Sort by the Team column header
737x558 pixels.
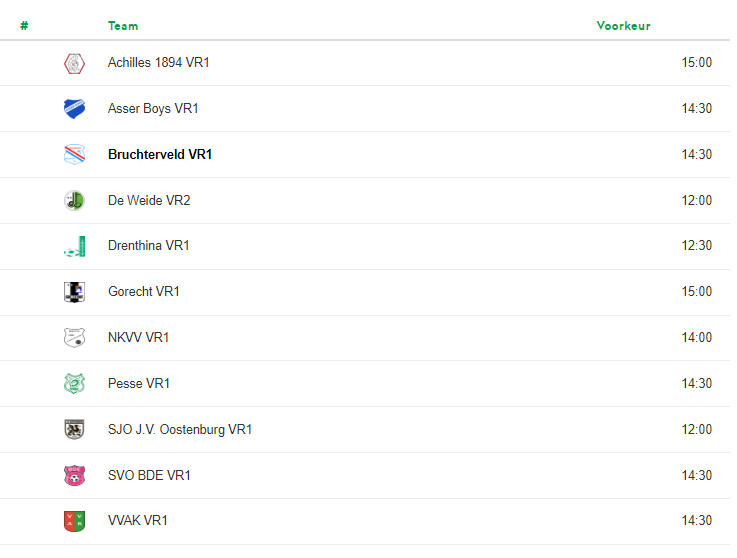(x=123, y=26)
